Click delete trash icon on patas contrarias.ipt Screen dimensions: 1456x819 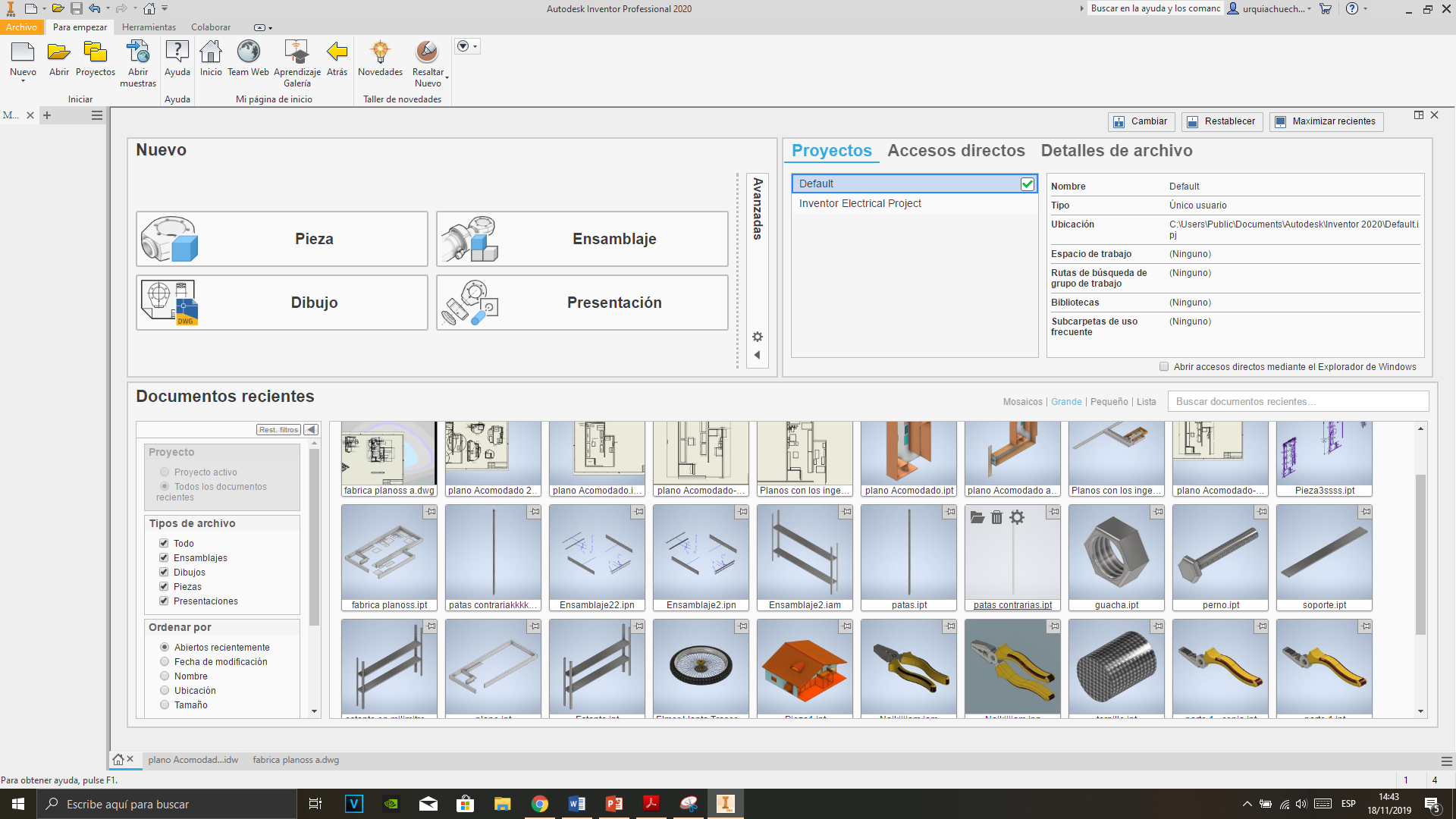(996, 517)
